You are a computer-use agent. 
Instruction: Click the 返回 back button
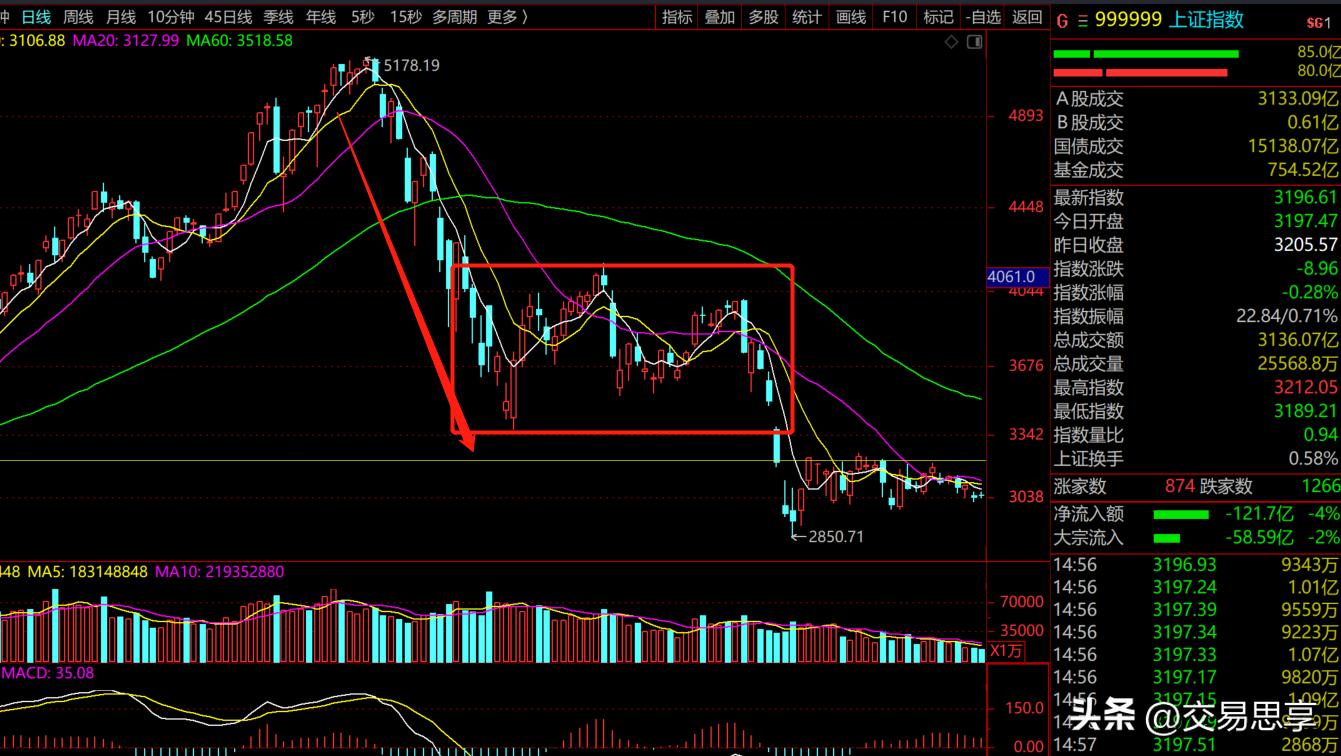click(x=1026, y=17)
